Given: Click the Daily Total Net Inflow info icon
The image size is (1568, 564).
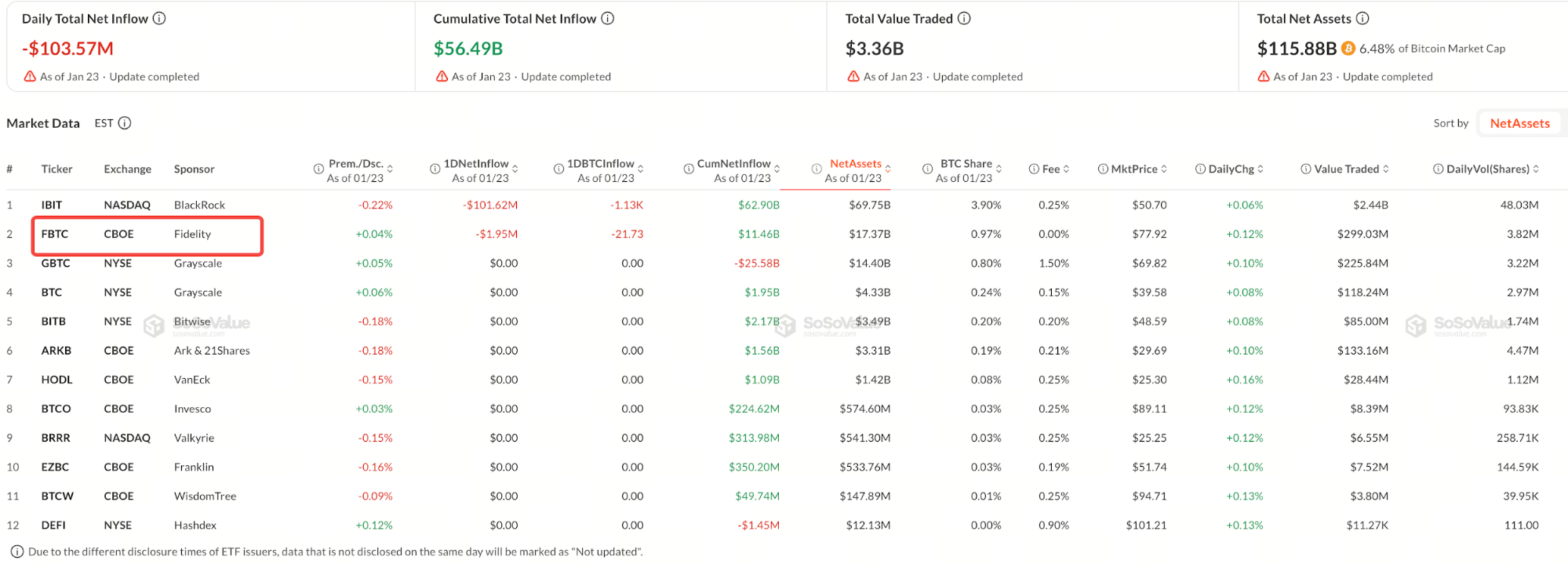Looking at the screenshot, I should pos(159,18).
